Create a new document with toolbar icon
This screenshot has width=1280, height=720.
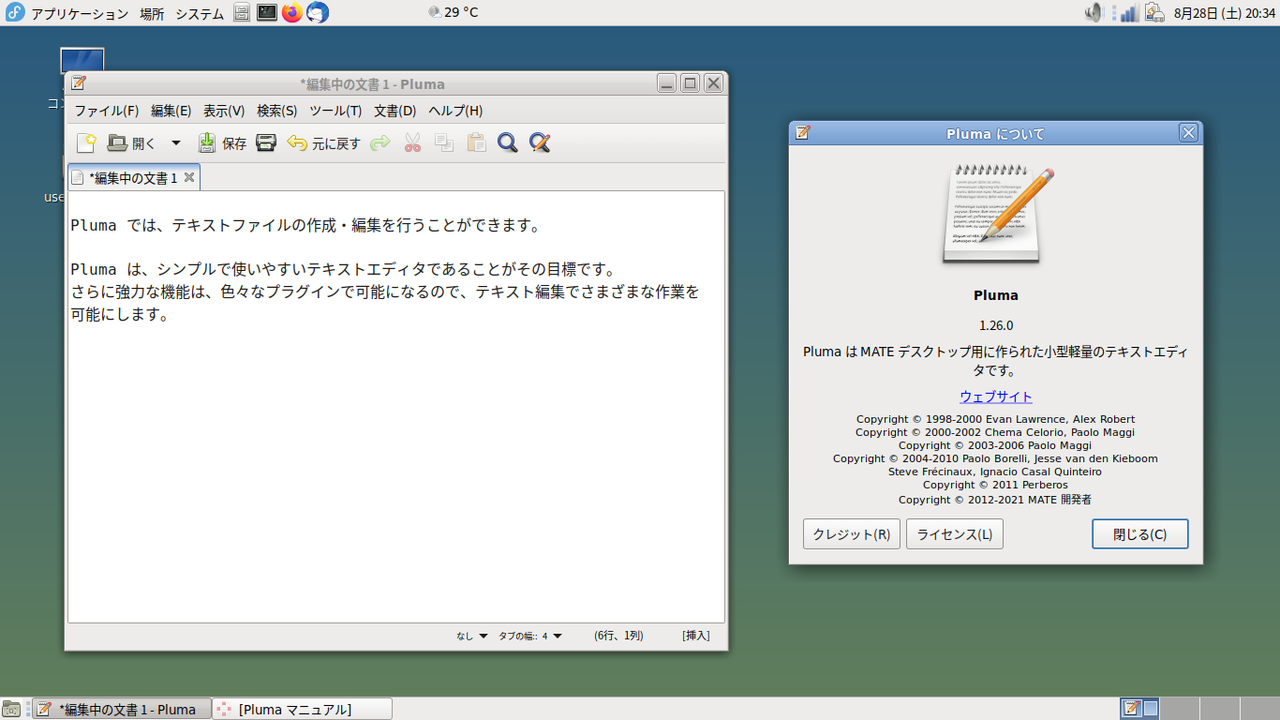(86, 143)
